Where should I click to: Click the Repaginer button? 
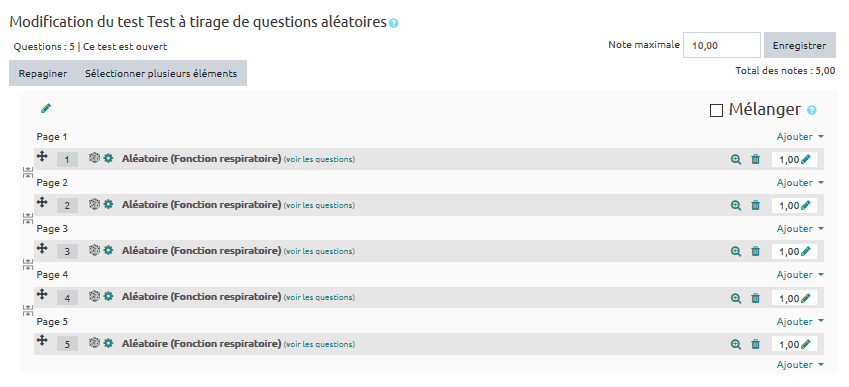pyautogui.click(x=43, y=74)
